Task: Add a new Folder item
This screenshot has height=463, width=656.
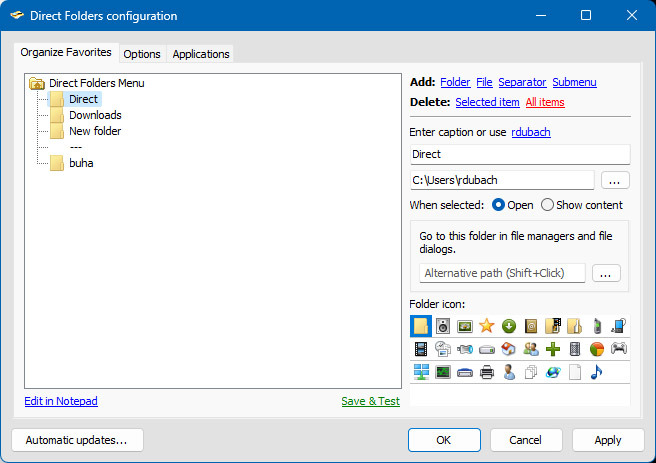Action: pos(455,82)
